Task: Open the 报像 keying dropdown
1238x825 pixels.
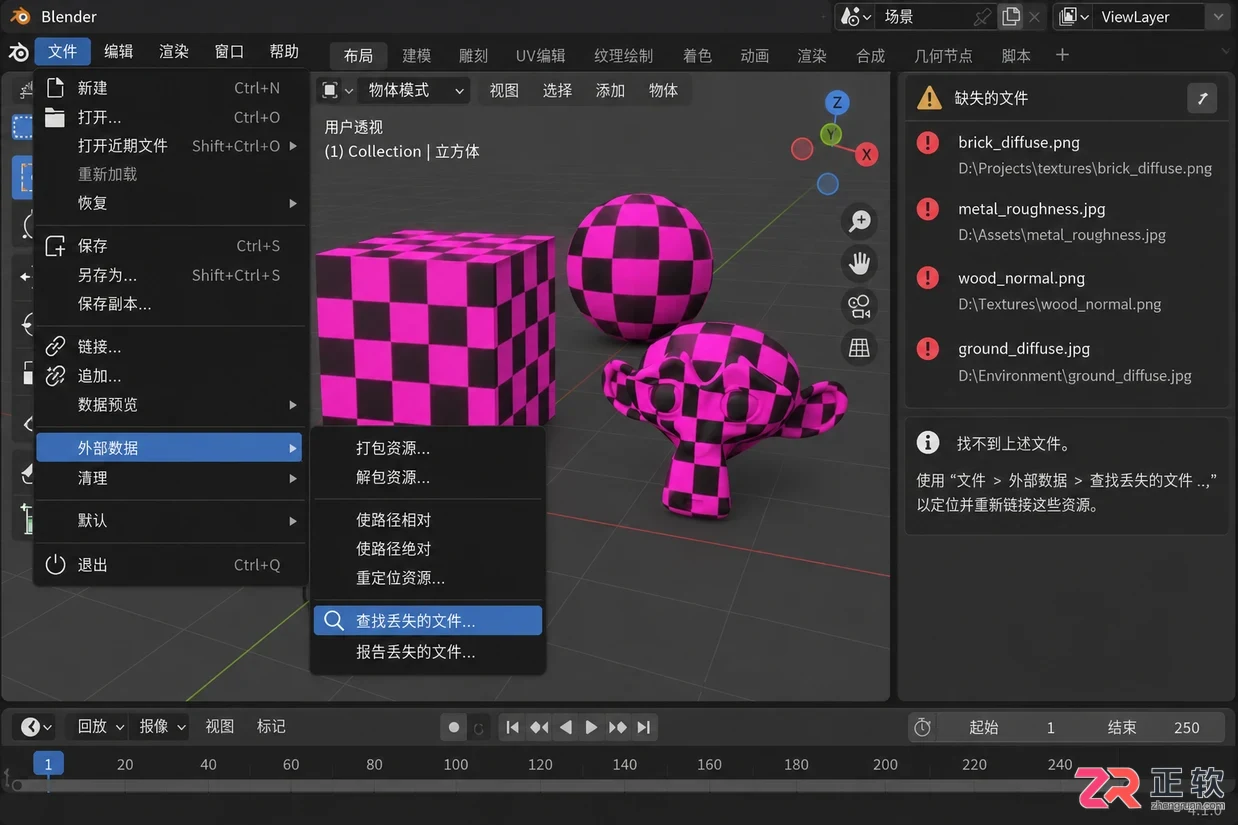Action: click(x=161, y=727)
